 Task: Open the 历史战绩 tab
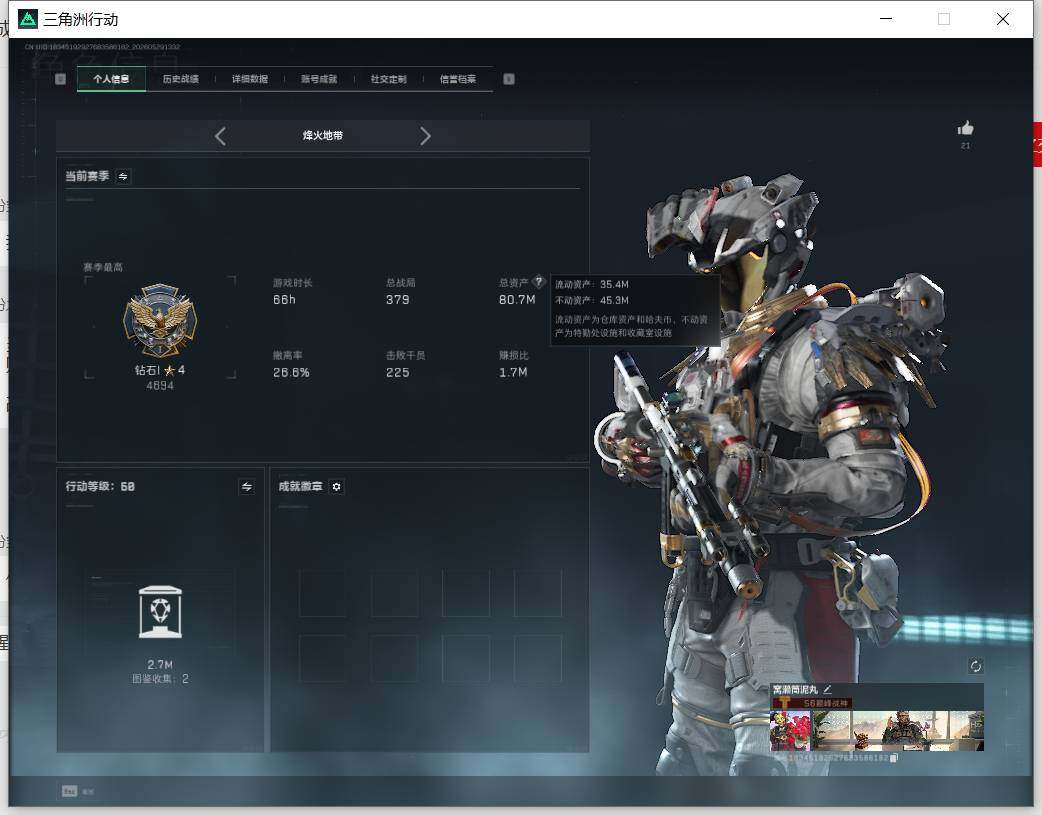pos(181,79)
